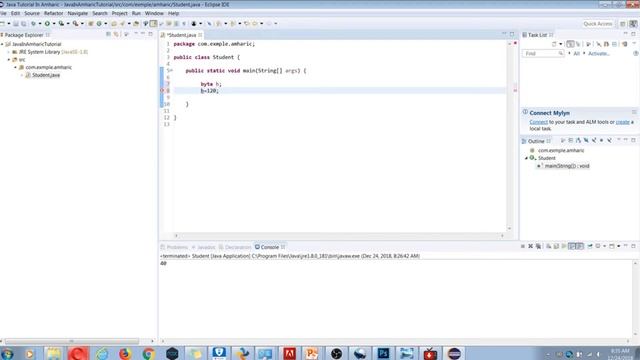
Task: Switch to the Problems tab
Action: click(174, 247)
